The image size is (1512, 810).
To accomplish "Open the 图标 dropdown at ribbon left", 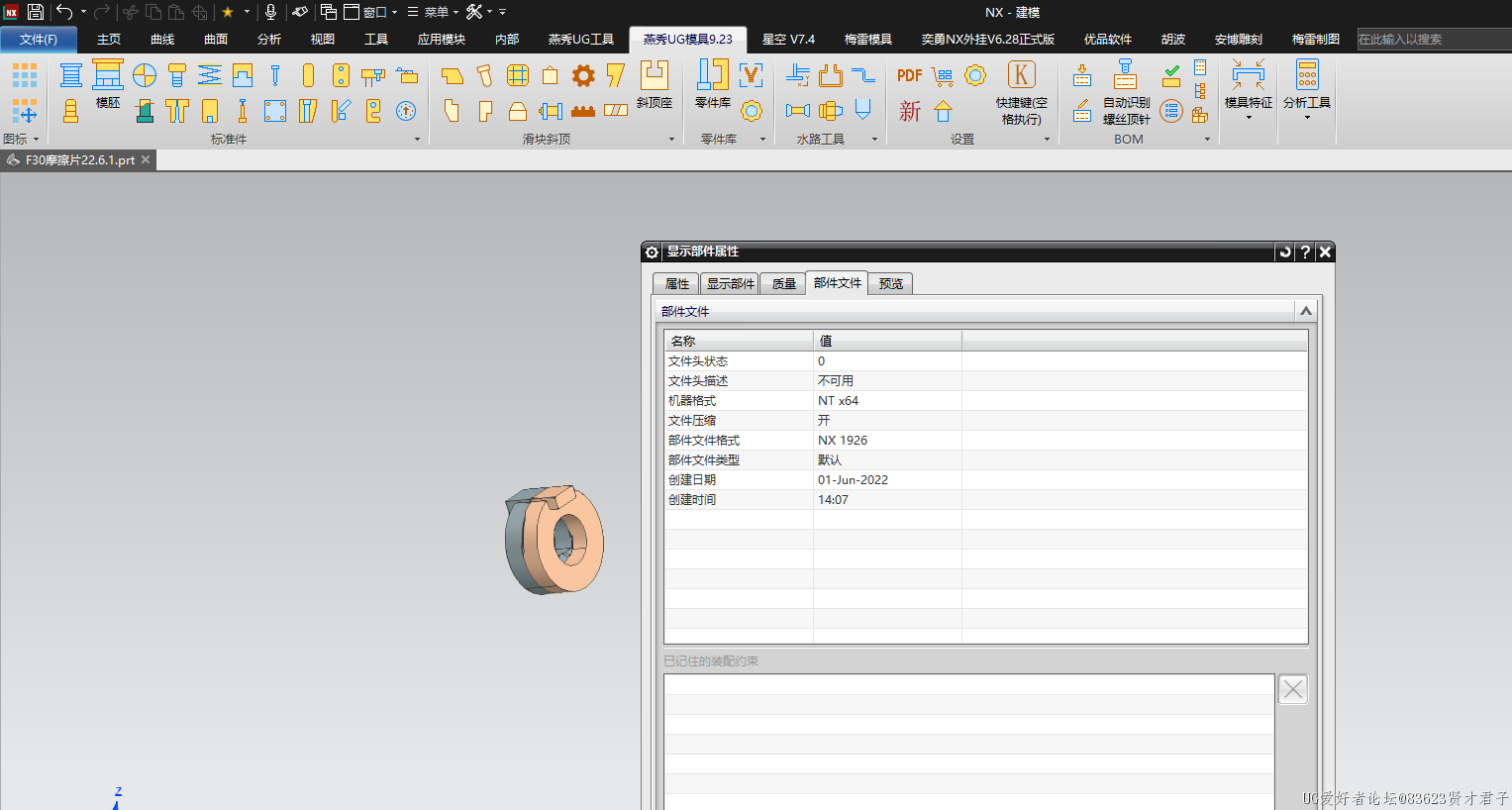I will (21, 140).
